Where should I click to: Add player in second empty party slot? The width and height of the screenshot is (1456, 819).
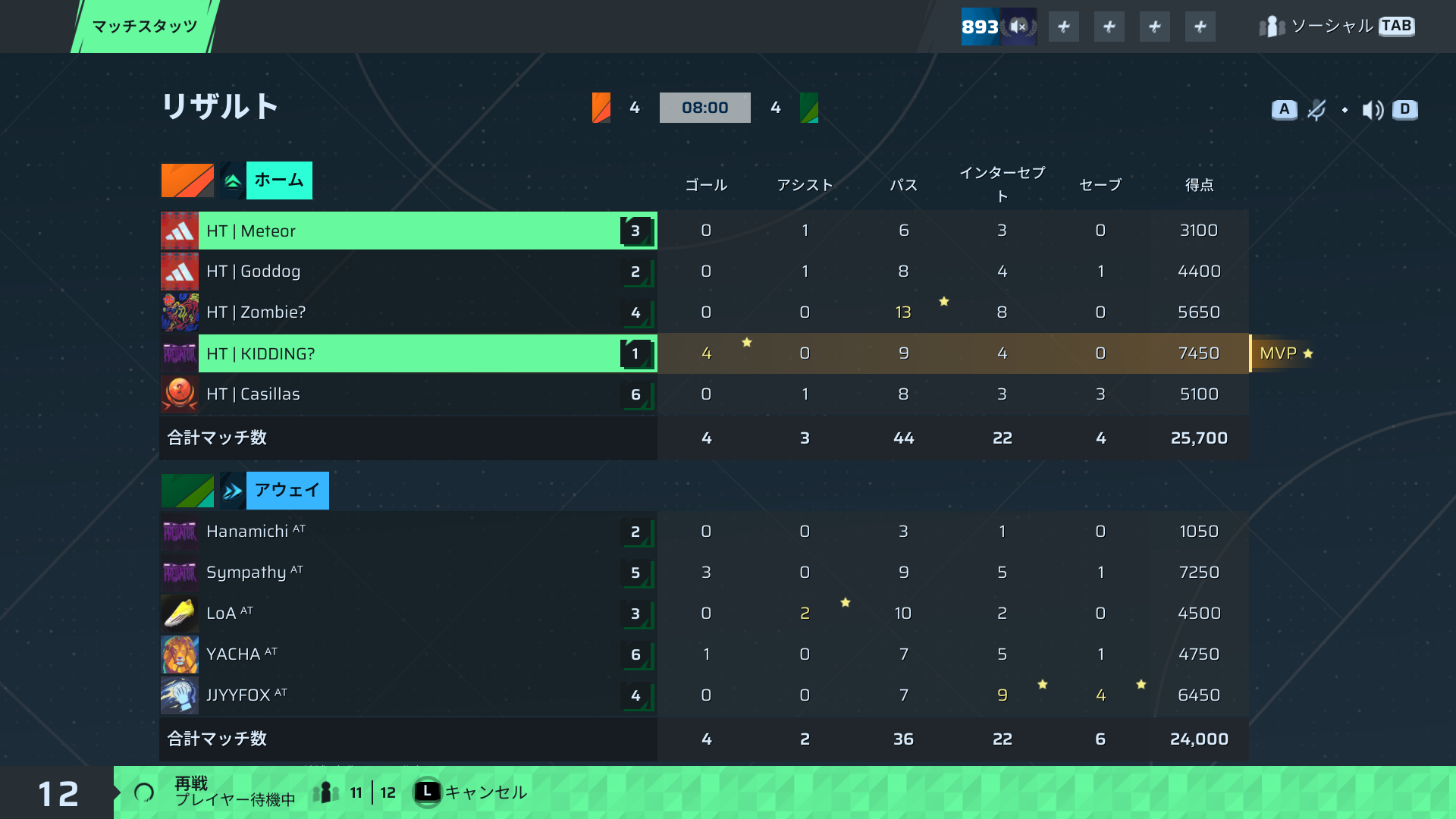click(x=1109, y=27)
